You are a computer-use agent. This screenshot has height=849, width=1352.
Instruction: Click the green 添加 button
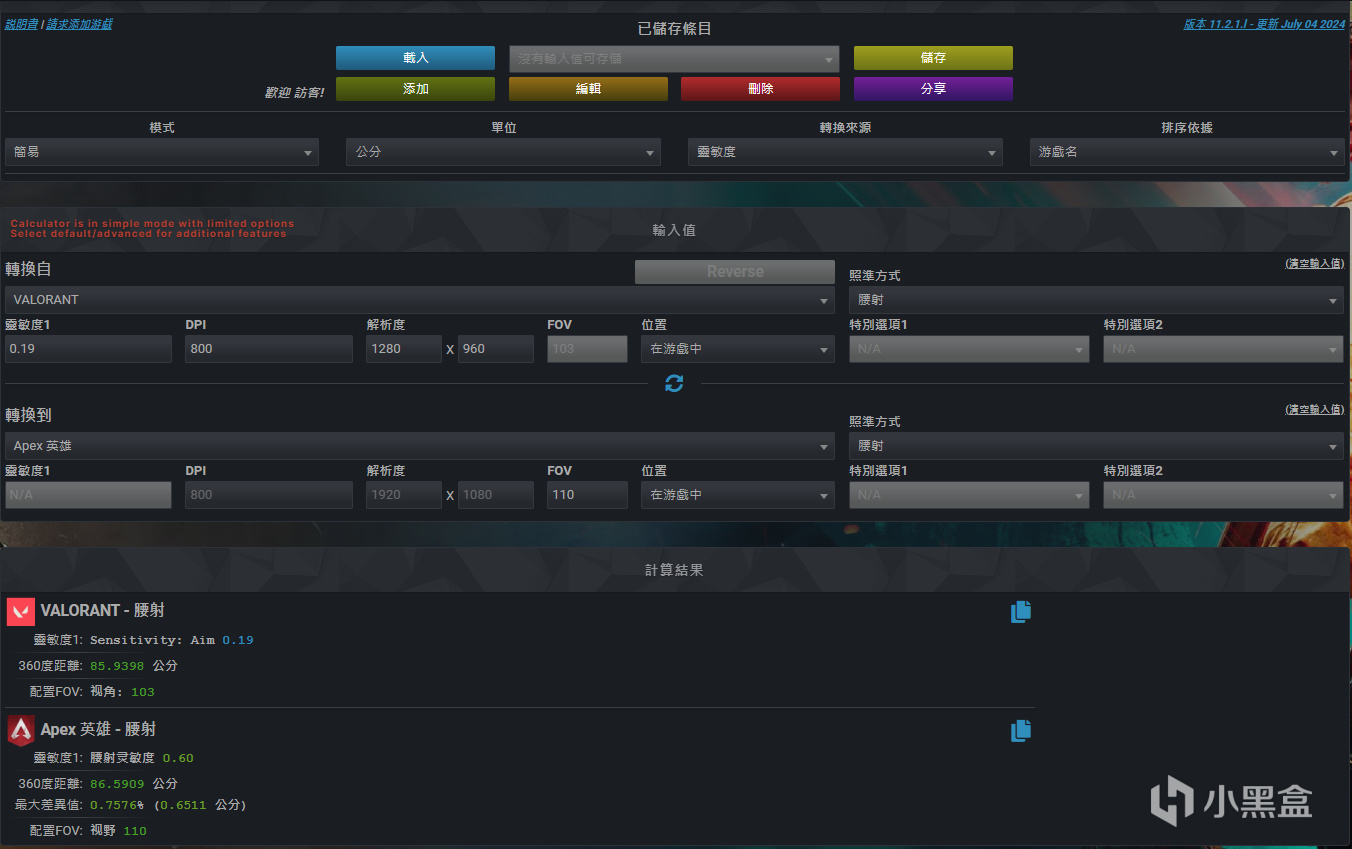coord(415,89)
